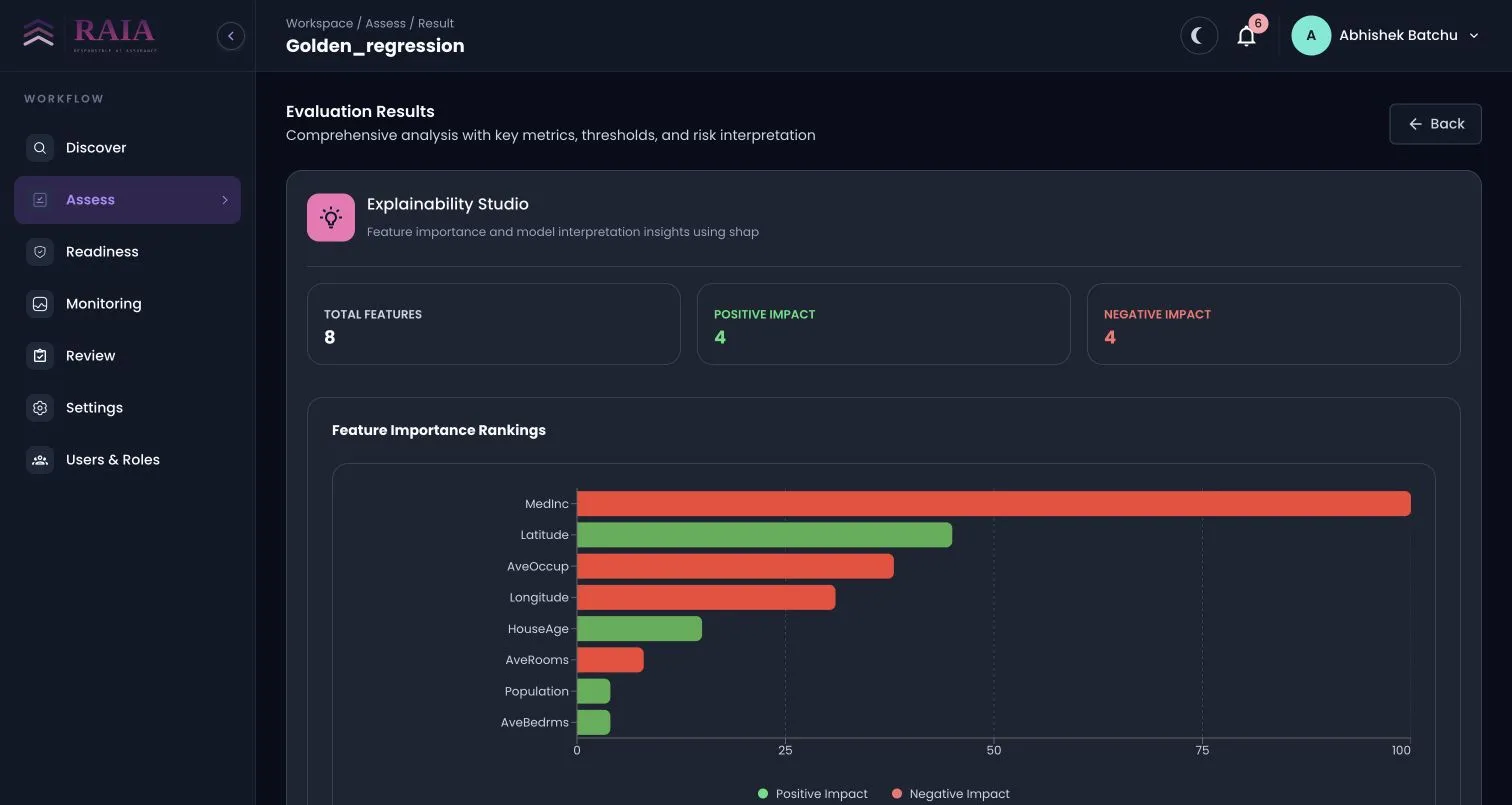
Task: Toggle Positive Impact legend series
Action: (x=813, y=794)
